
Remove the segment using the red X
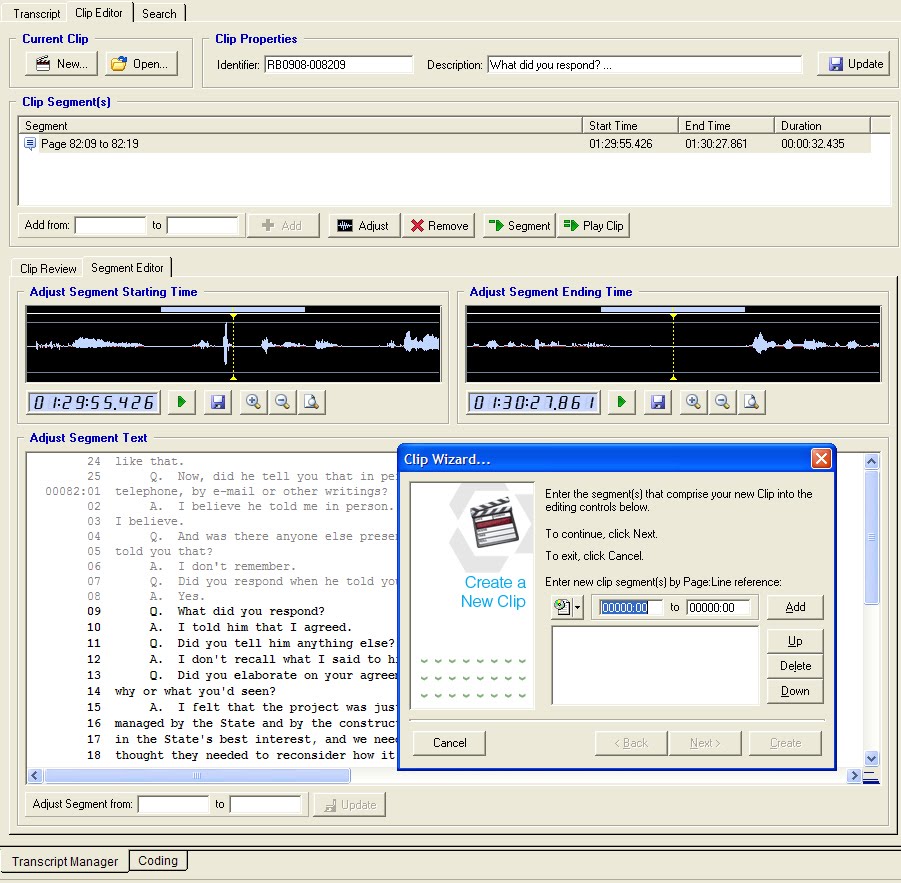(x=438, y=225)
